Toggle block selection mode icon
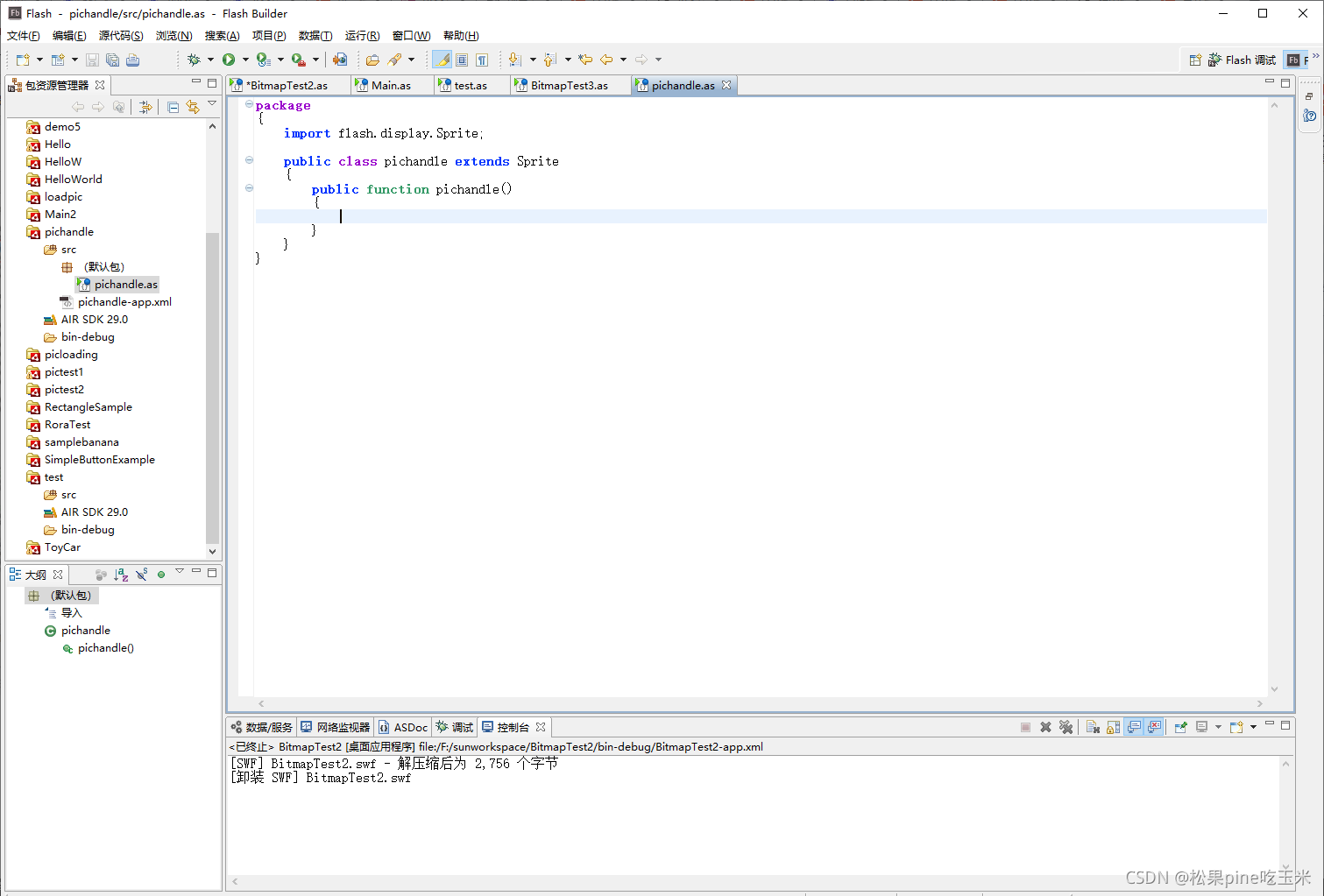The image size is (1324, 896). coord(462,60)
